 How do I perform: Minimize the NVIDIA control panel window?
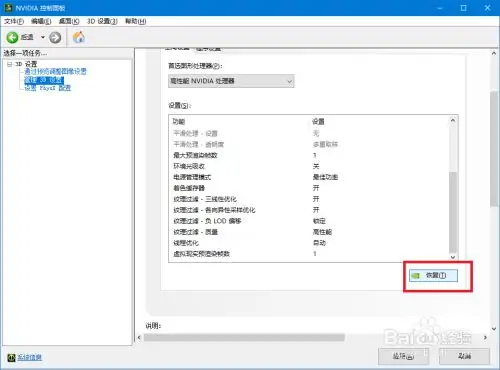pyautogui.click(x=440, y=8)
